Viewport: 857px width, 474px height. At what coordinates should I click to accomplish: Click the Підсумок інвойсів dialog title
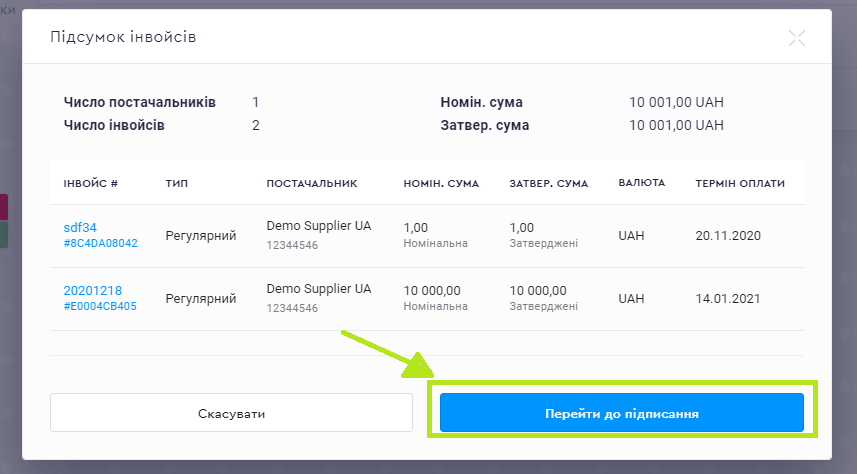point(123,38)
